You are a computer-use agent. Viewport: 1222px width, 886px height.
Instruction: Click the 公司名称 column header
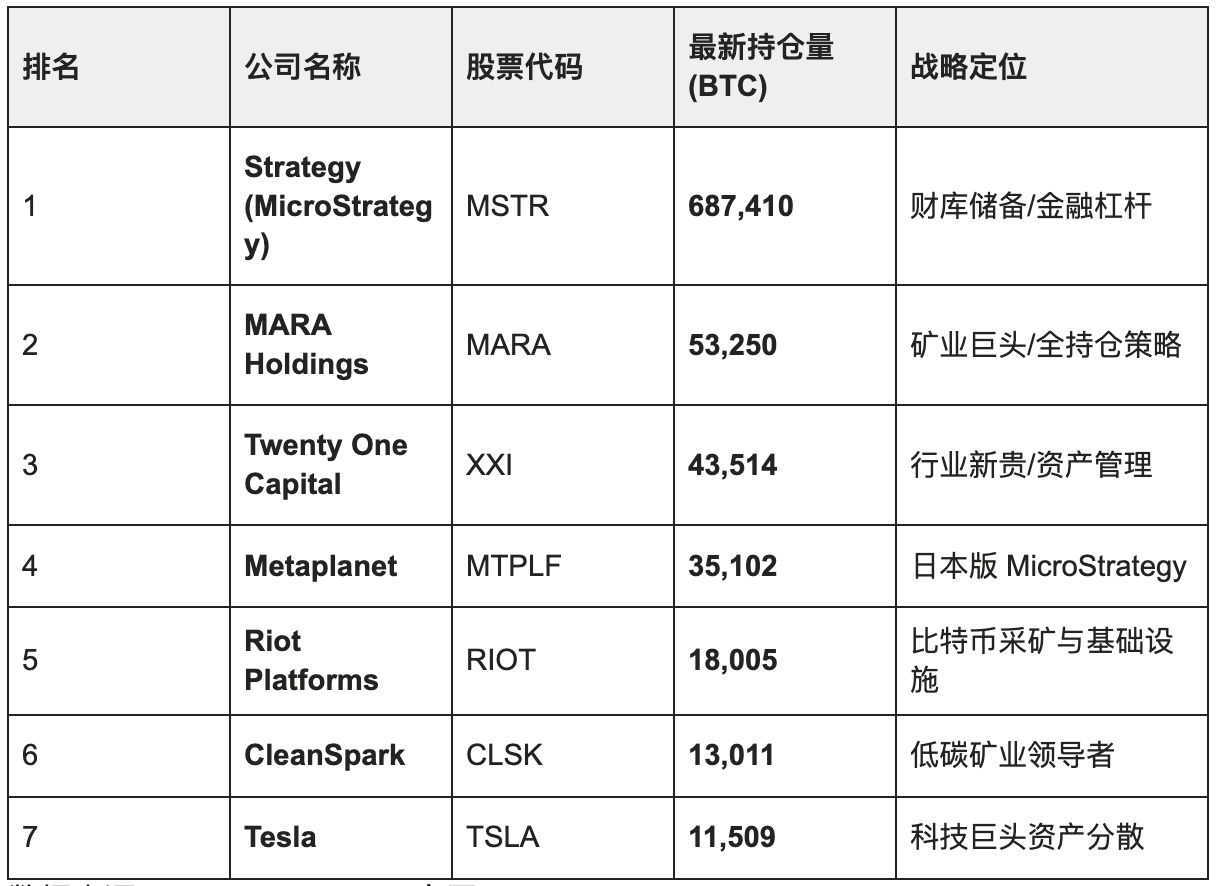tap(303, 67)
